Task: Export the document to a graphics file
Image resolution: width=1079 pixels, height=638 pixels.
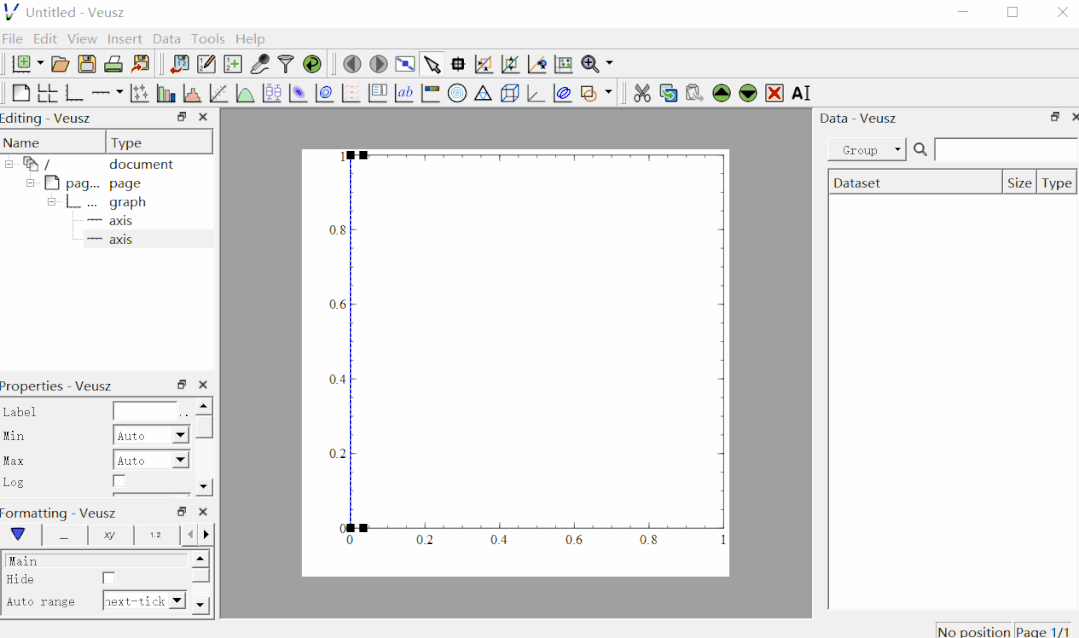Action: (x=141, y=63)
